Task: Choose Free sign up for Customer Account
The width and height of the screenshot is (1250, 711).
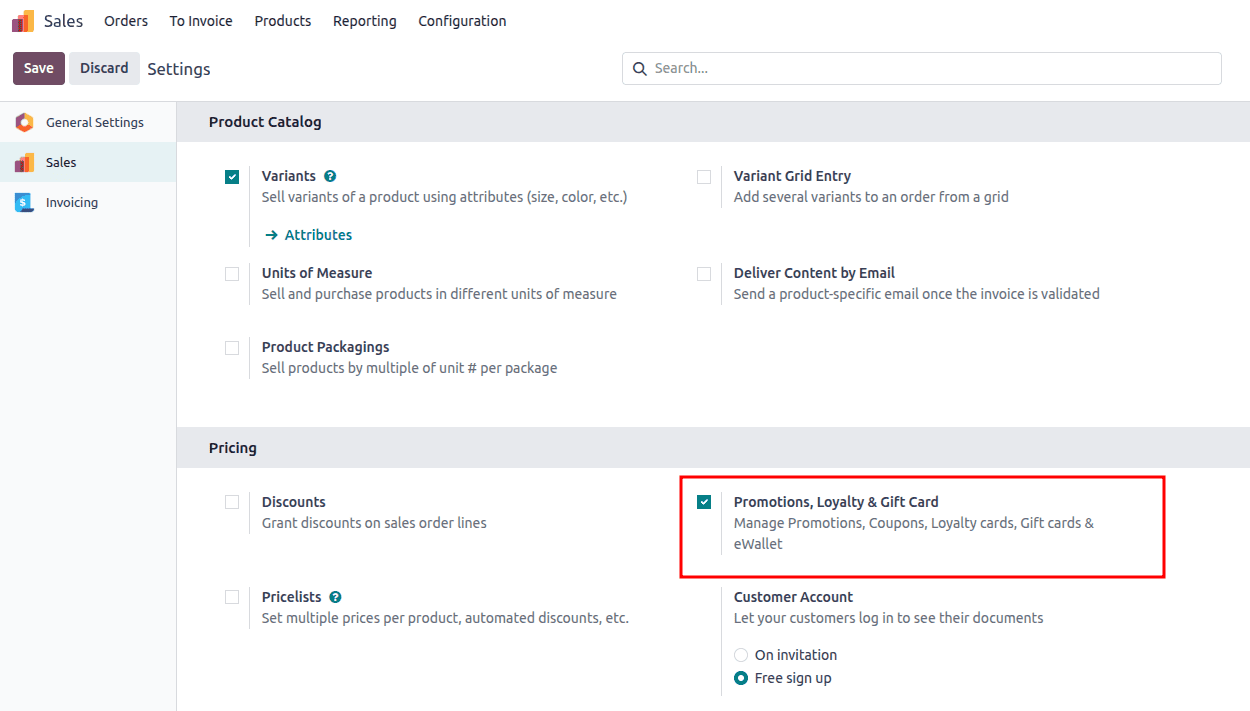Action: coord(740,677)
